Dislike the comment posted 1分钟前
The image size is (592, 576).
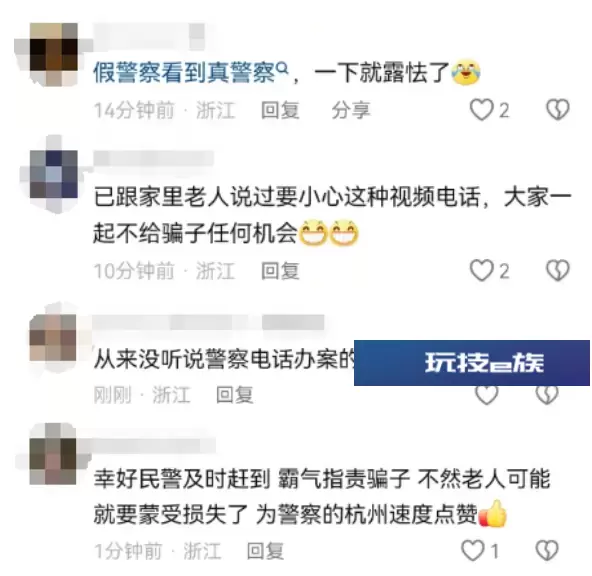[x=547, y=550]
